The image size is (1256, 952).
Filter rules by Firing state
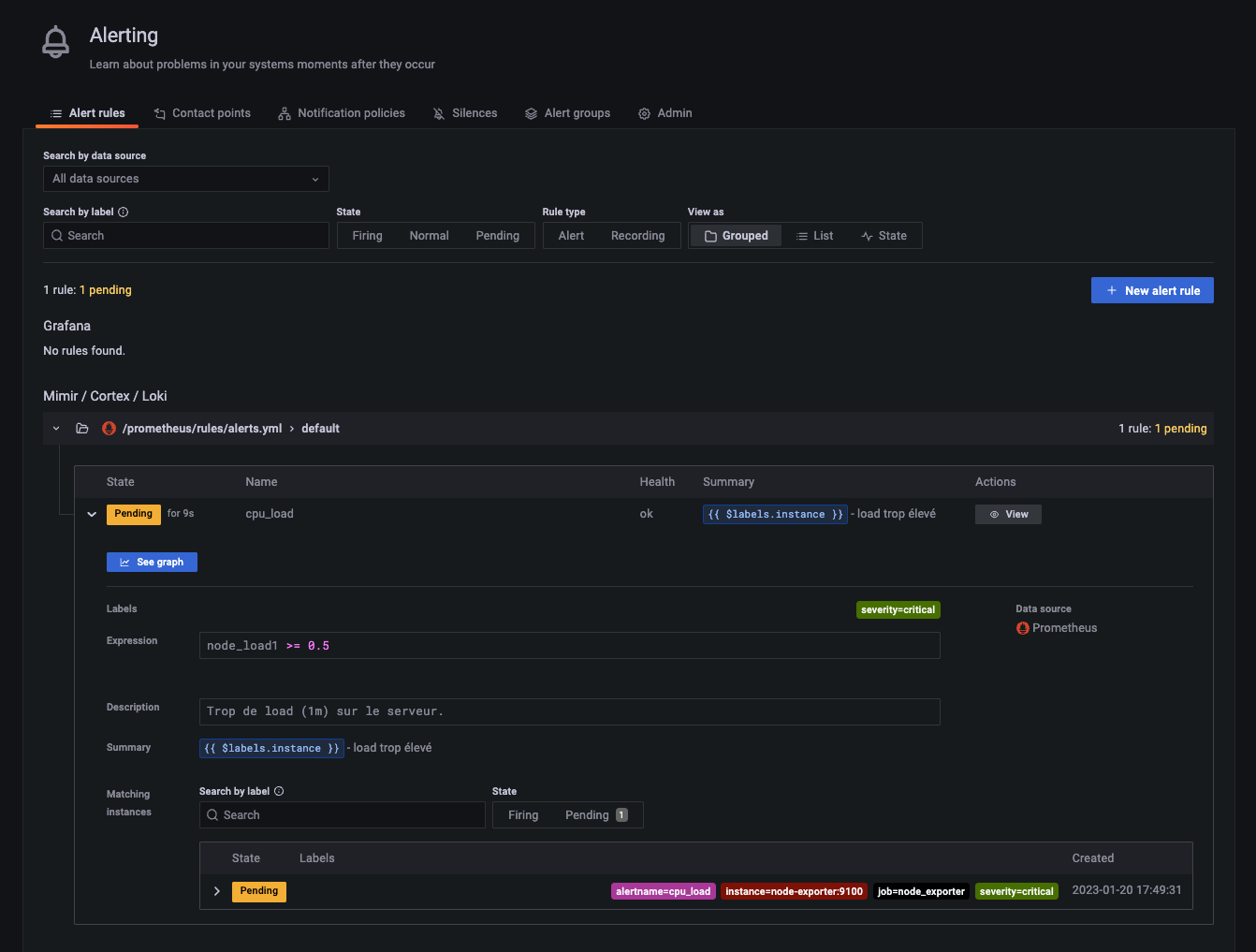tap(367, 236)
